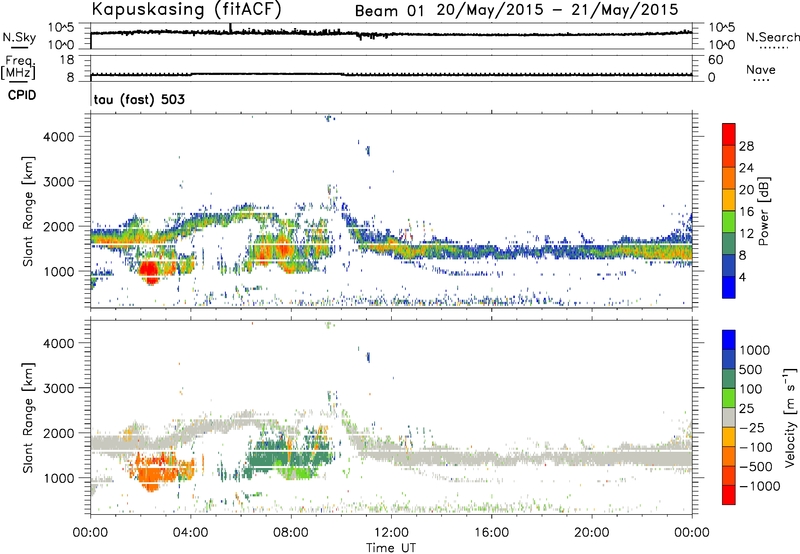Click the Slant Range label of velocity panel
Viewport: 800px width, 554px height.
coord(28,418)
